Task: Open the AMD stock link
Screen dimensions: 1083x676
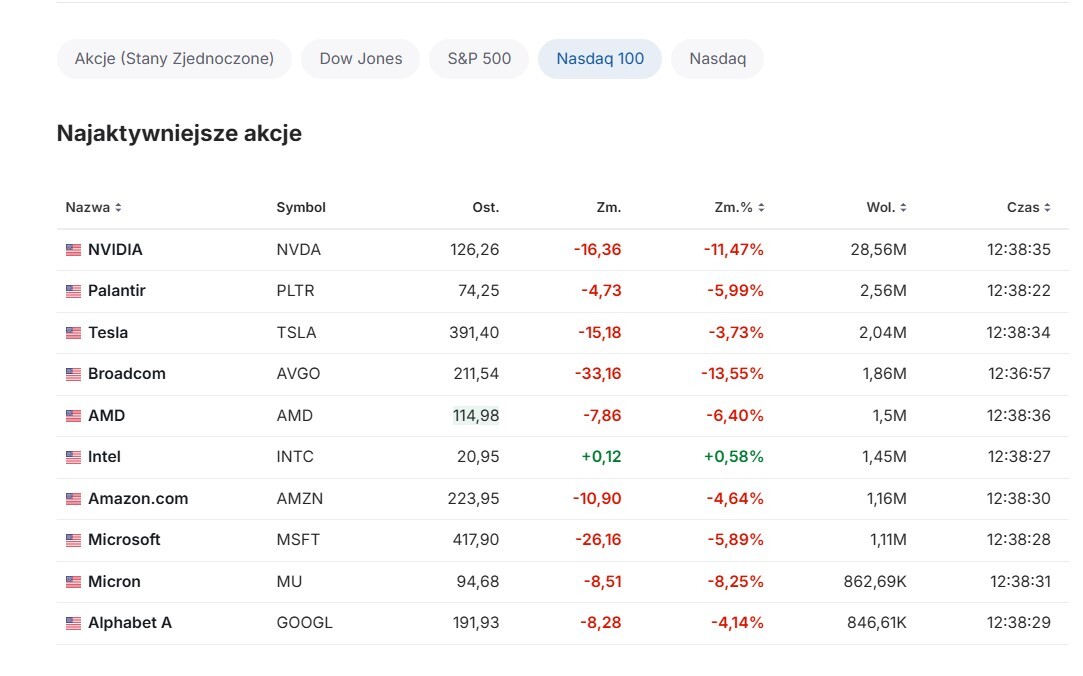Action: coord(106,416)
